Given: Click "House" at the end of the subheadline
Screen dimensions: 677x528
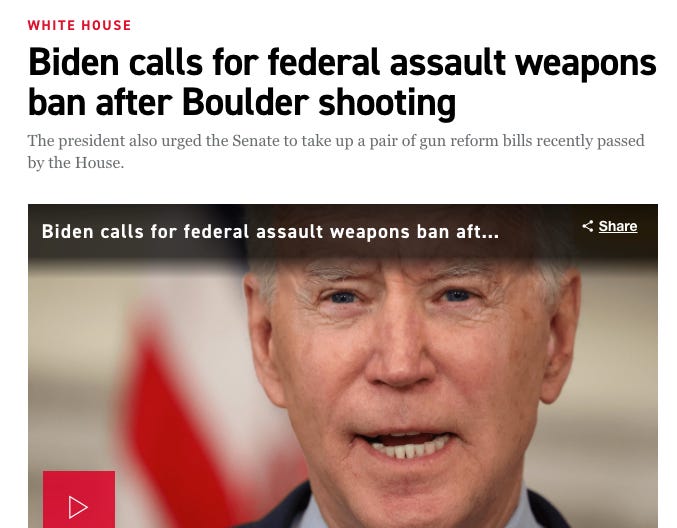Looking at the screenshot, I should [x=99, y=163].
